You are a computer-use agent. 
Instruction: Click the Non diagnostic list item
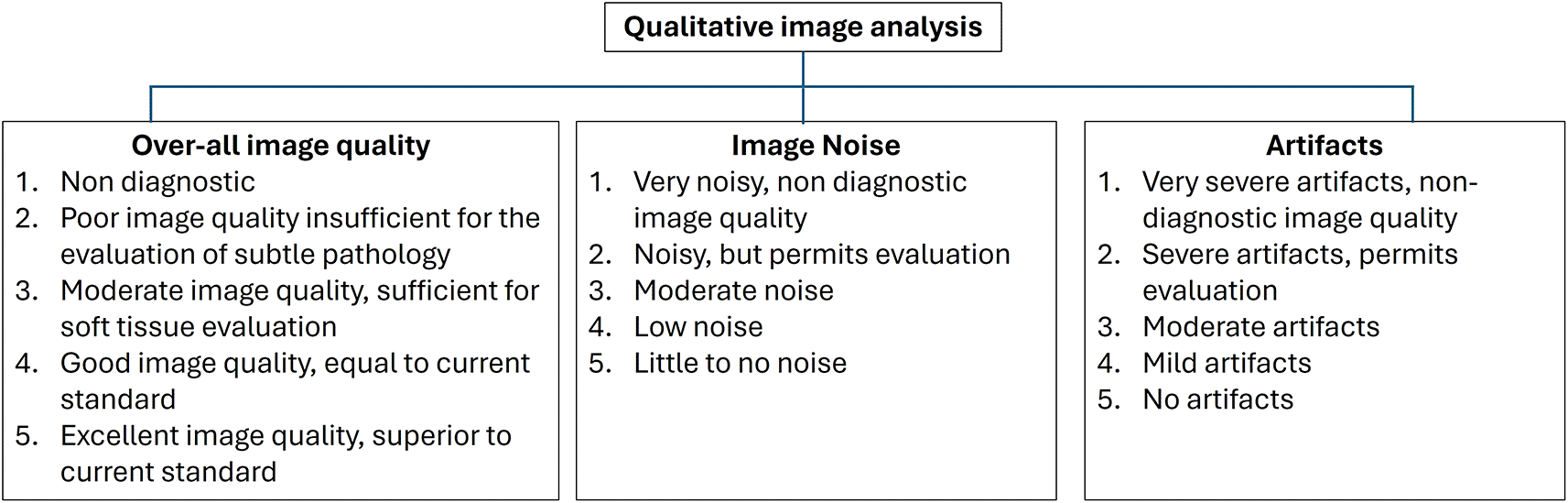tap(157, 182)
